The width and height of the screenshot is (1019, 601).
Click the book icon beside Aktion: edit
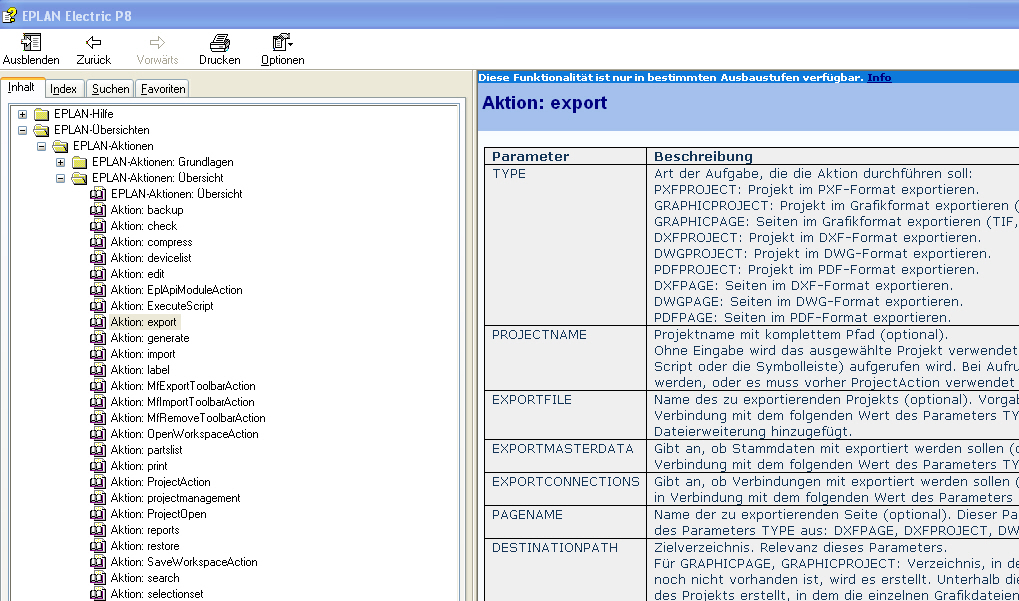(97, 274)
